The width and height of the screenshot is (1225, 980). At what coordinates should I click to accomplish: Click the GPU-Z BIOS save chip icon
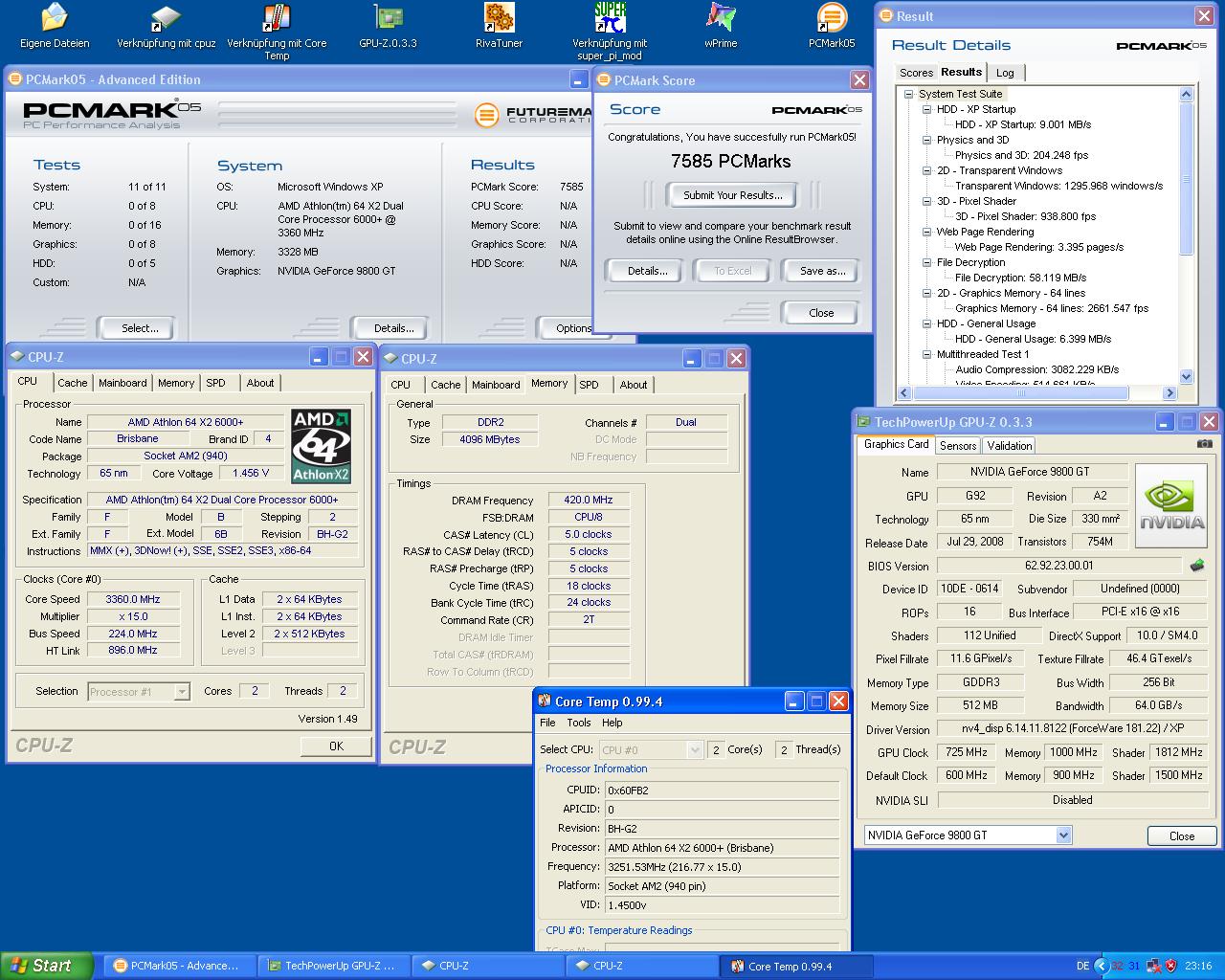pyautogui.click(x=1196, y=566)
